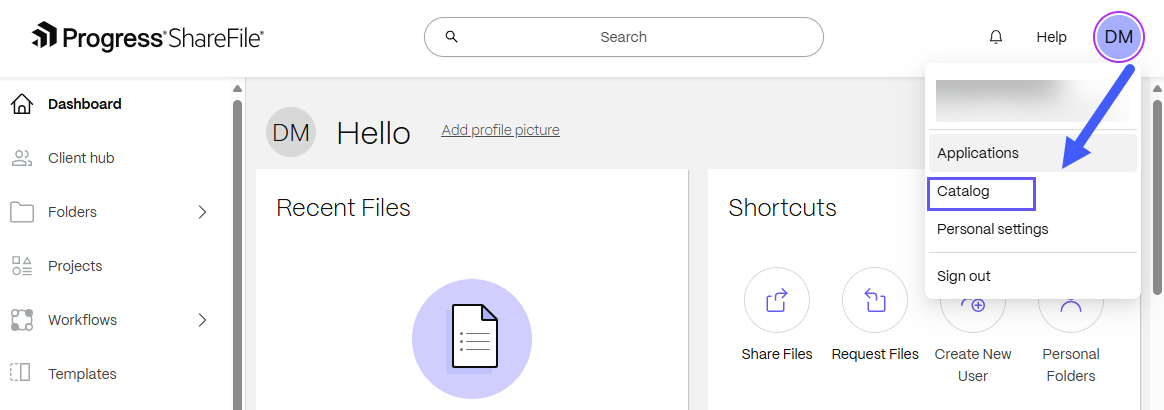
Task: Open the DM user avatar menu
Action: [x=1119, y=37]
